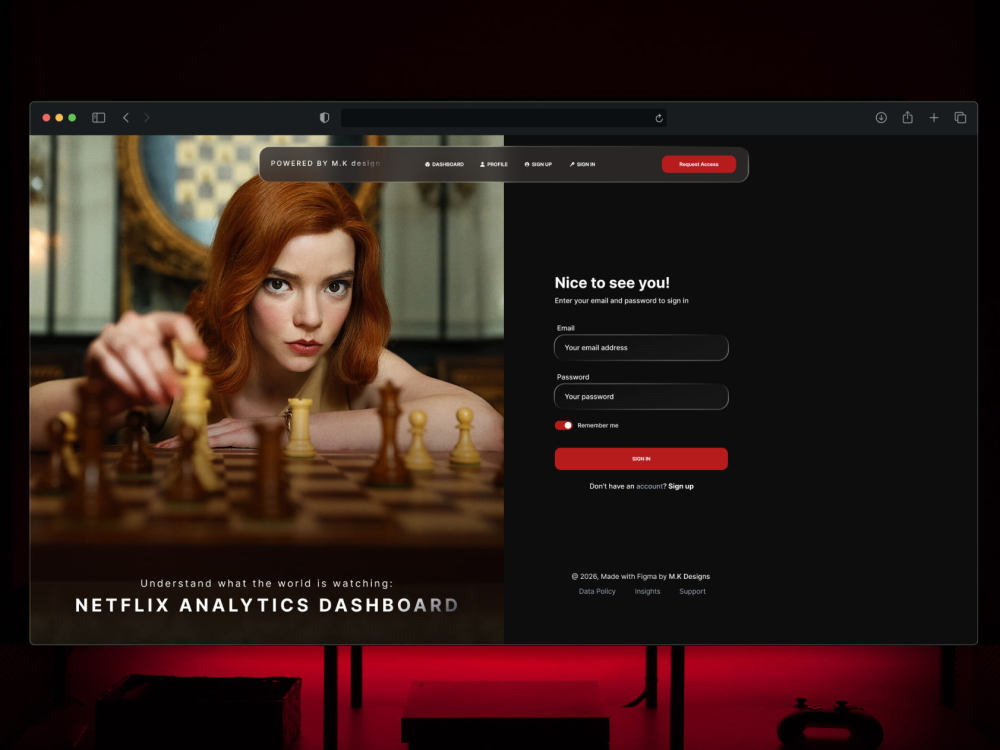Open the Data Policy footer link
This screenshot has width=1000, height=750.
(x=597, y=591)
